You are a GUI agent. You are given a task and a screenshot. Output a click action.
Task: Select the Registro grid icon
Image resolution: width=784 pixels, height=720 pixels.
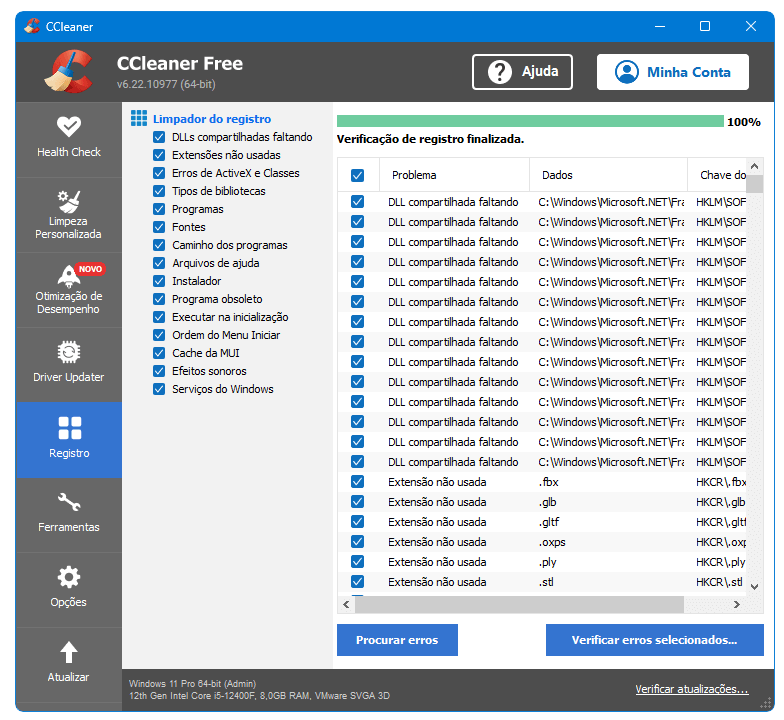[x=70, y=428]
